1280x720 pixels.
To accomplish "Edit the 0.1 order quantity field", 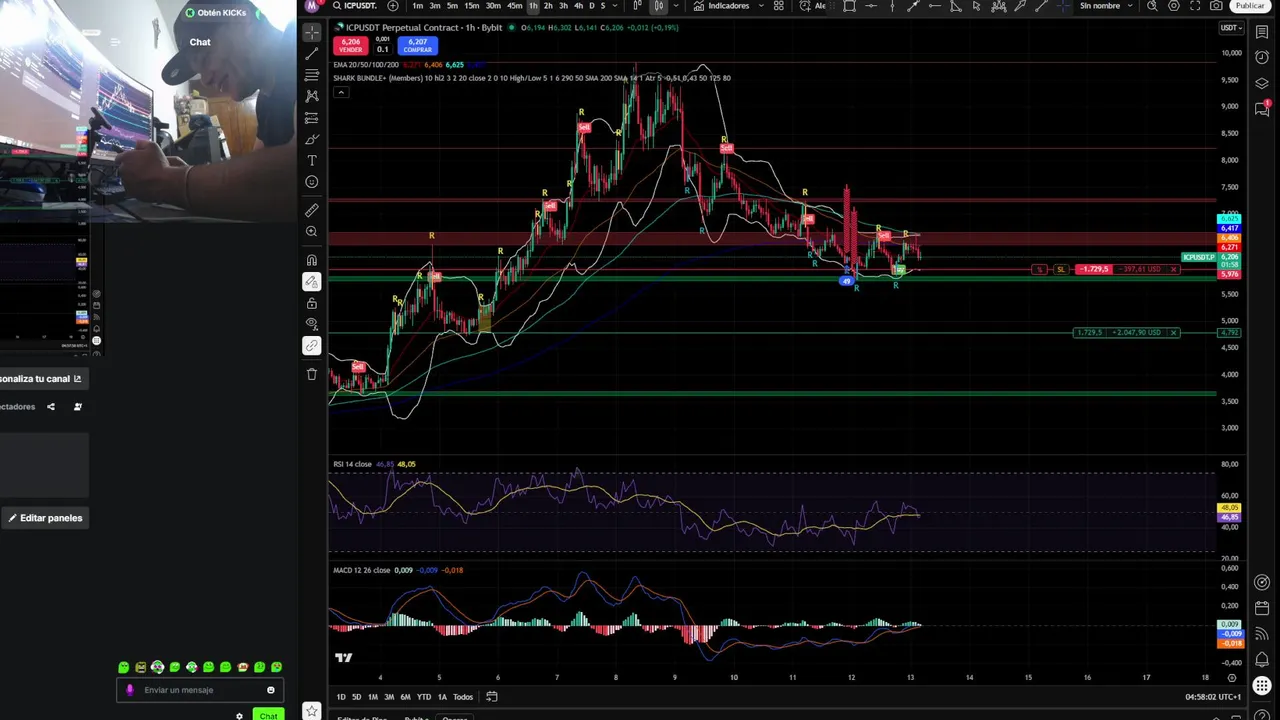I will [x=382, y=49].
